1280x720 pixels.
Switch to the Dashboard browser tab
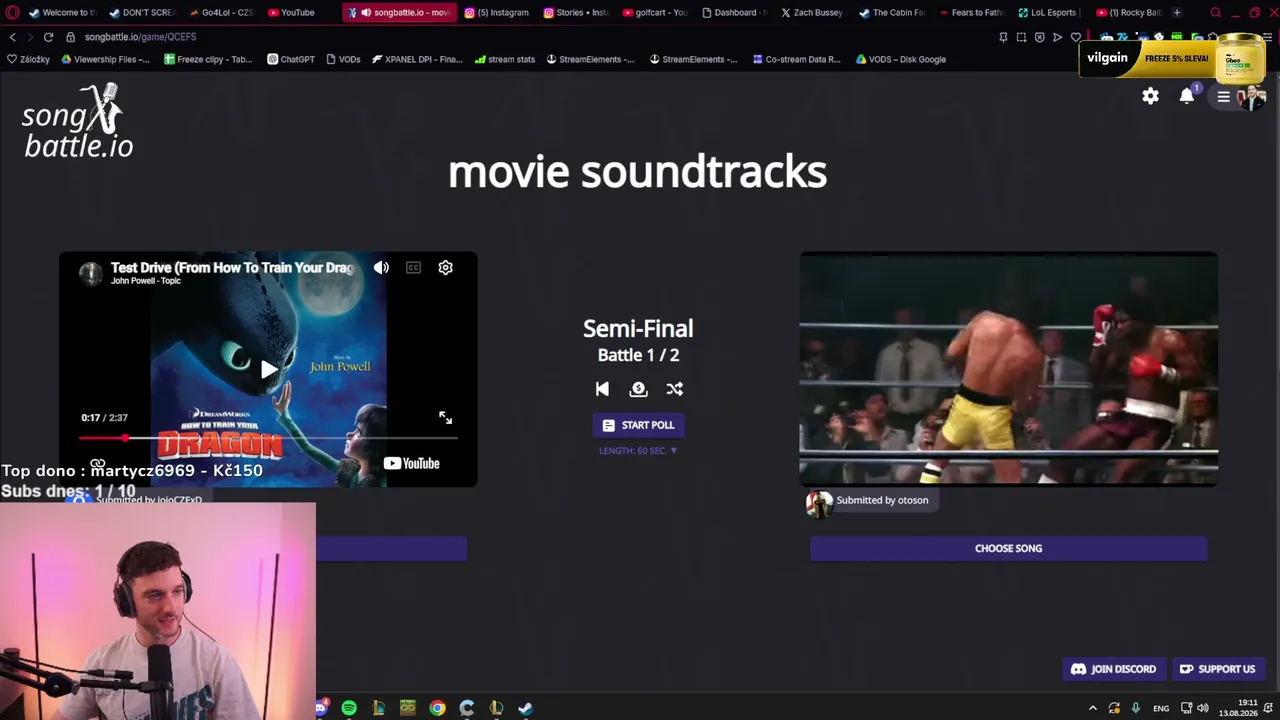pos(734,13)
